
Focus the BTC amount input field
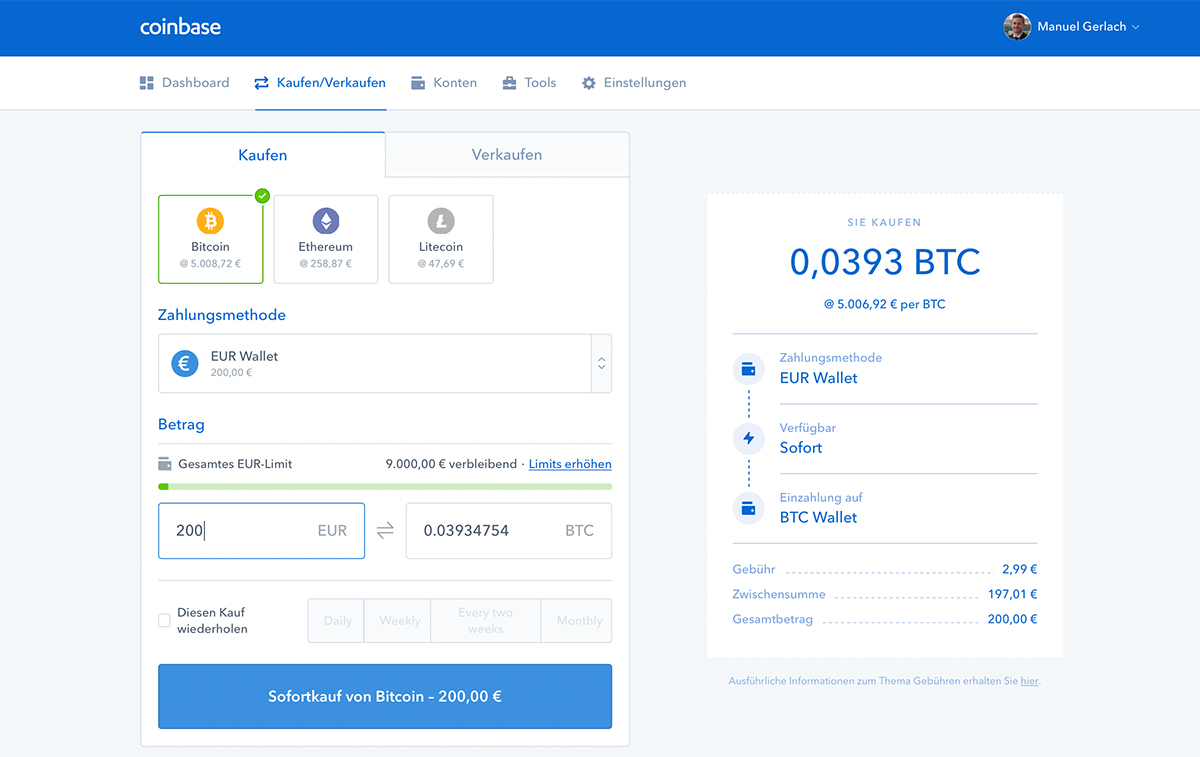(x=509, y=531)
